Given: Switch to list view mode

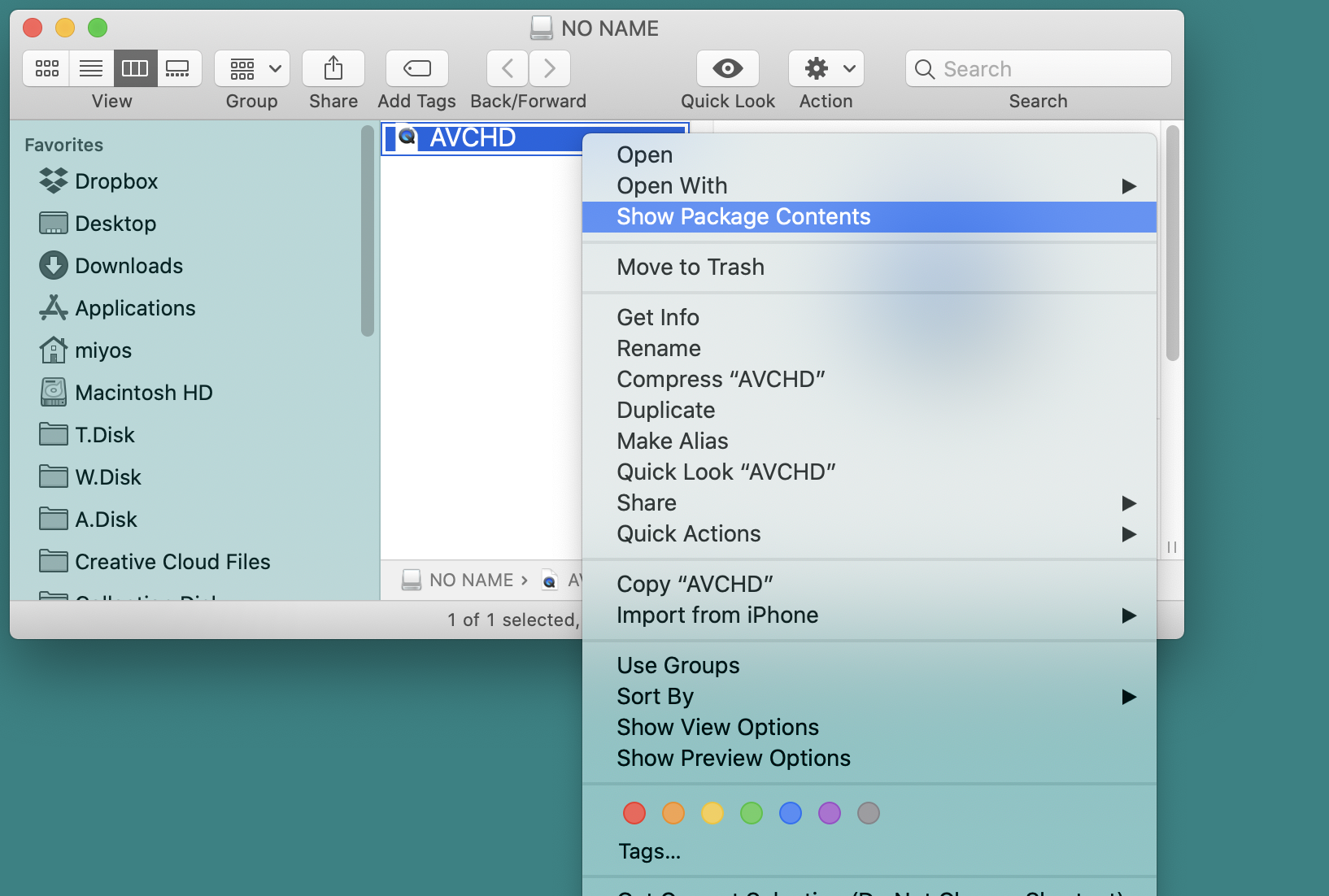Looking at the screenshot, I should 91,68.
